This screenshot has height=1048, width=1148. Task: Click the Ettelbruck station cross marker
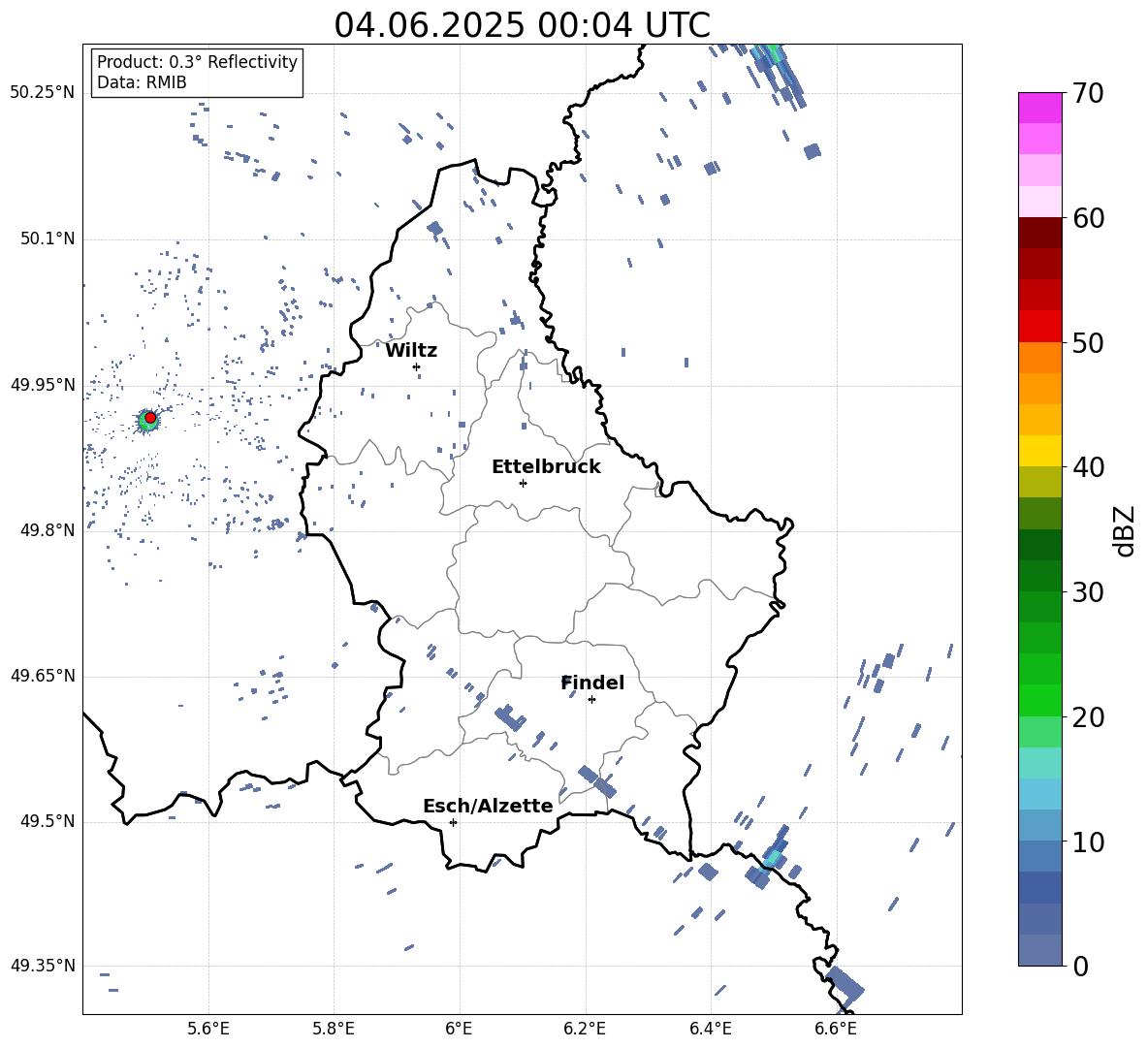point(523,483)
